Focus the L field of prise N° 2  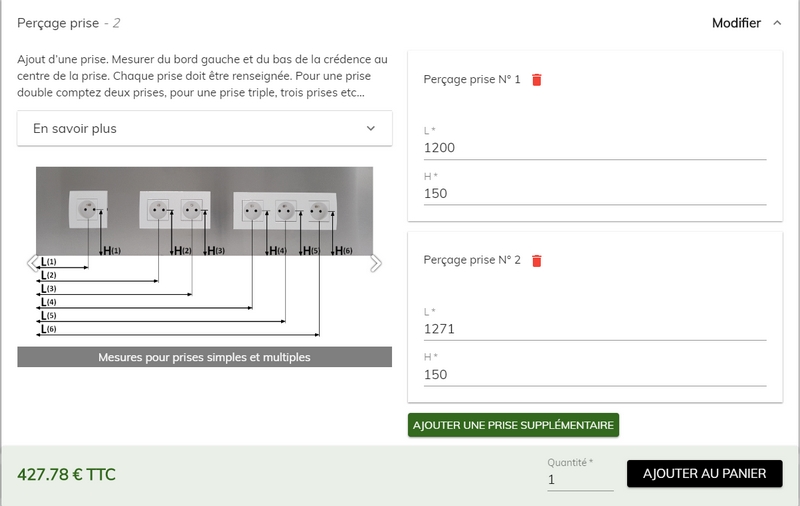[594, 329]
